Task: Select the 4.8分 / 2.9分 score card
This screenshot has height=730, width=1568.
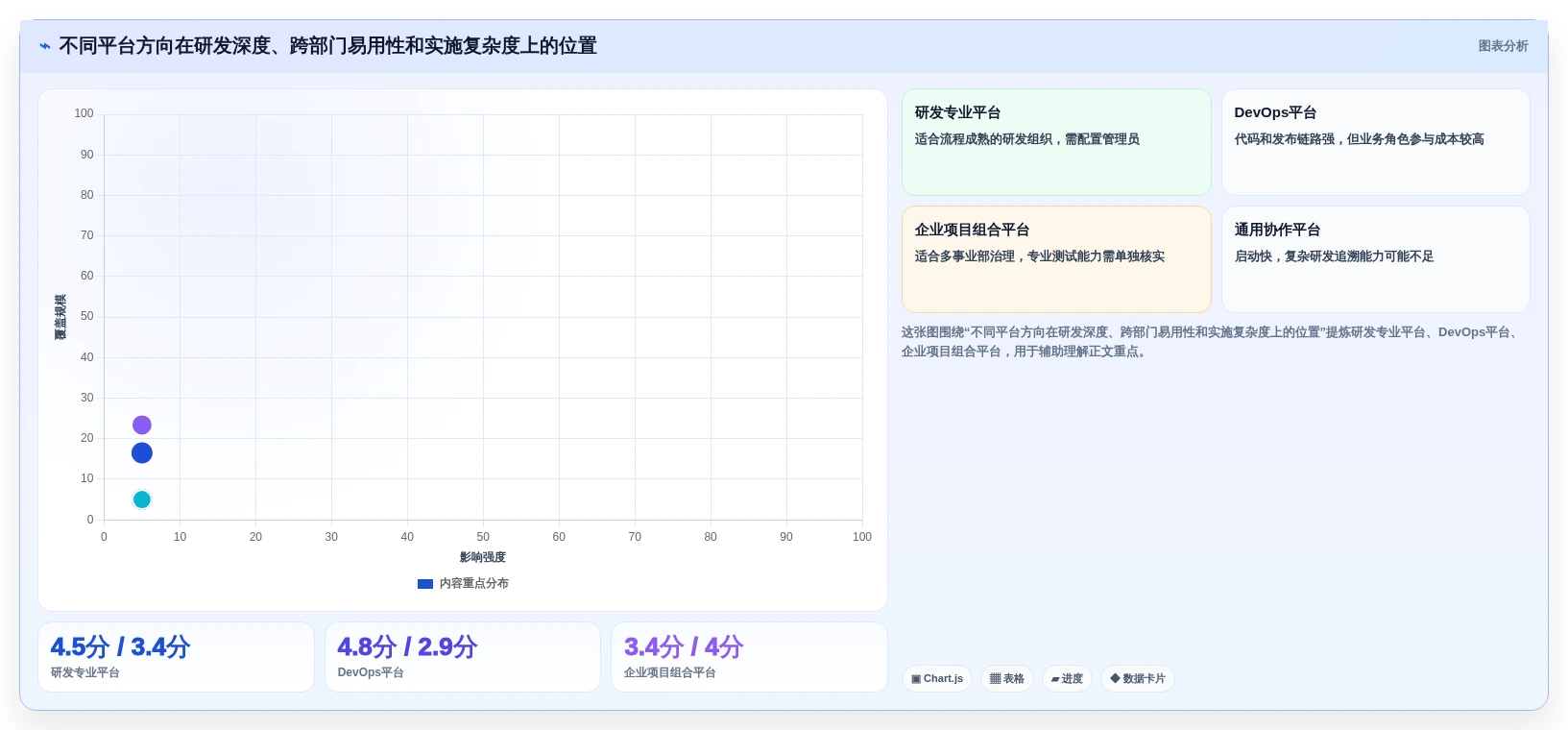Action: 463,657
